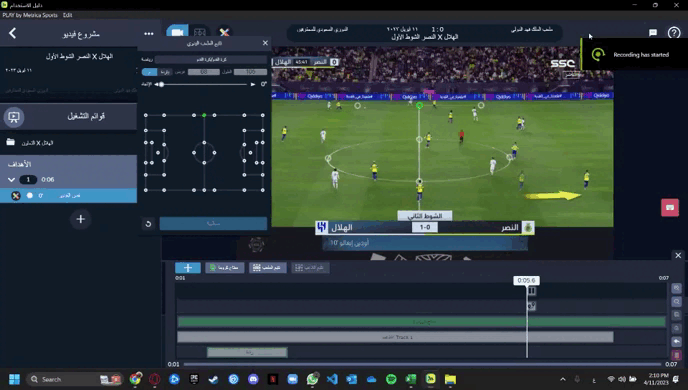The height and width of the screenshot is (390, 688).
Task: Click the rotation slider left arrow
Action: [156, 84]
